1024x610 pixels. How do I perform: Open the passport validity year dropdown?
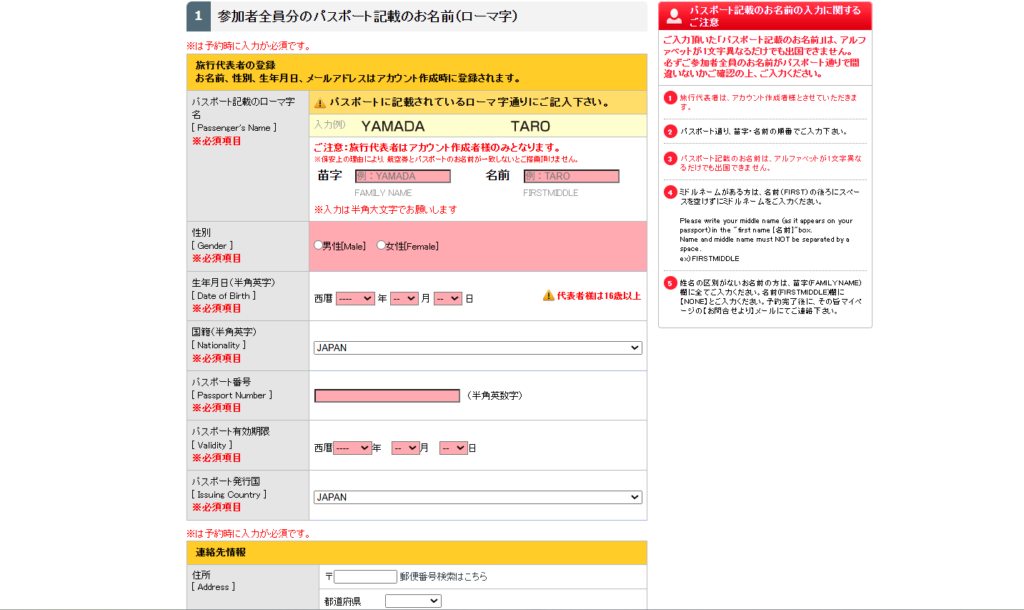[x=352, y=448]
